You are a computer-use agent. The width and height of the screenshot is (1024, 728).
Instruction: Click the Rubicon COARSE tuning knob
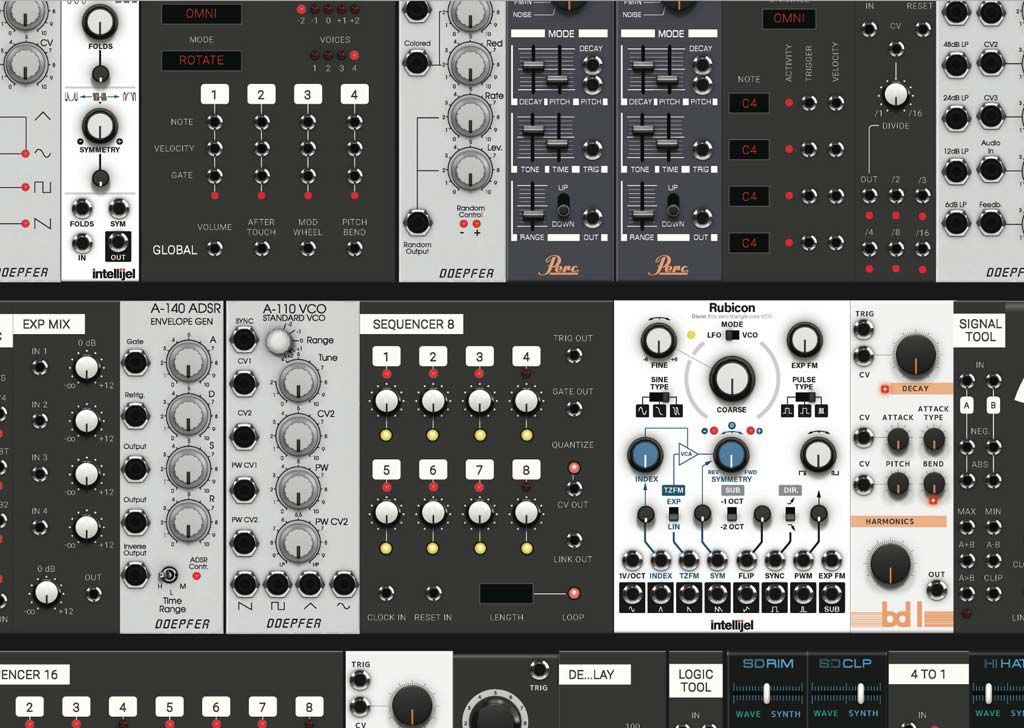pos(731,379)
